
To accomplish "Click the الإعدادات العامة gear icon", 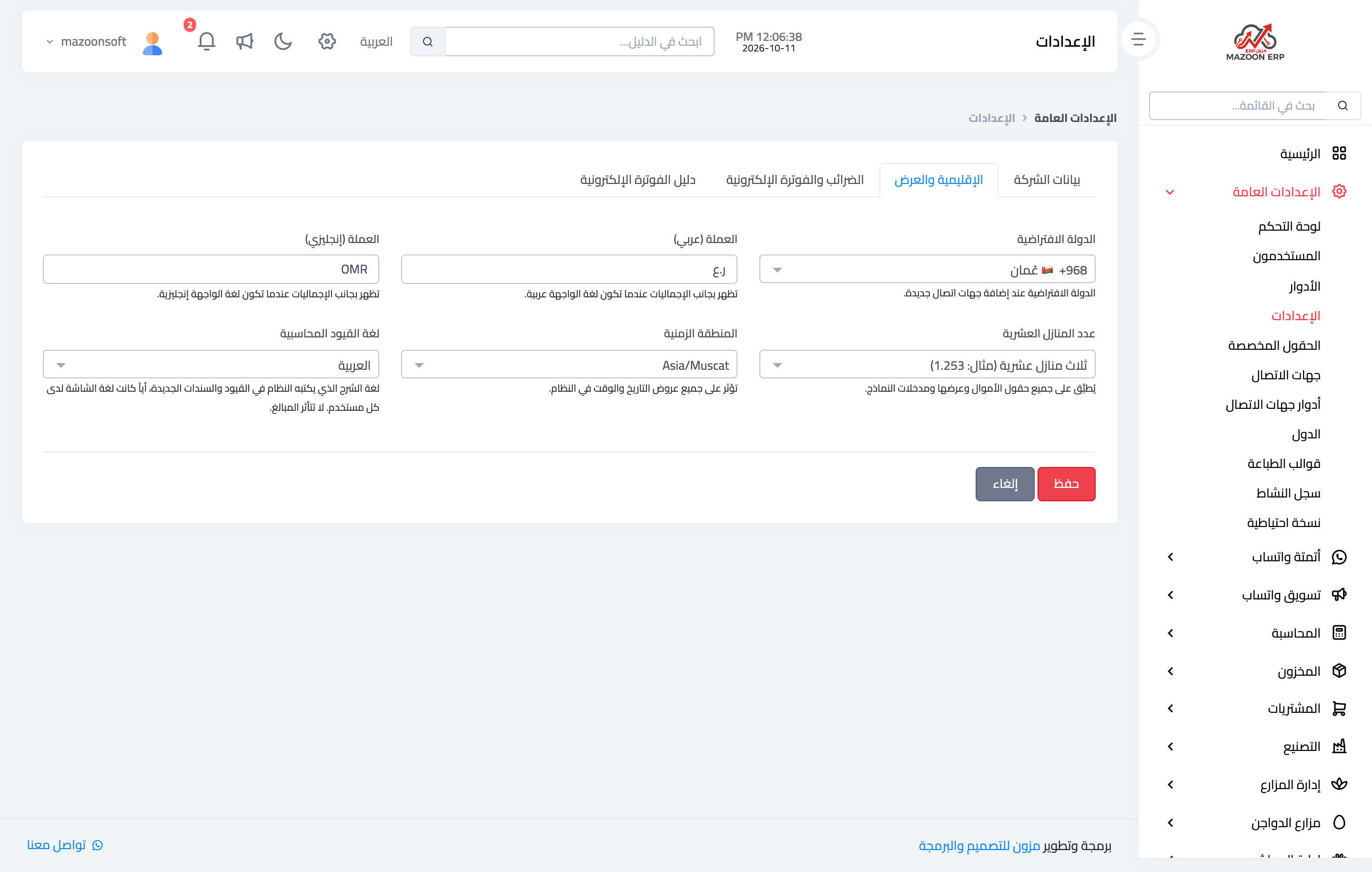I will [x=1339, y=192].
